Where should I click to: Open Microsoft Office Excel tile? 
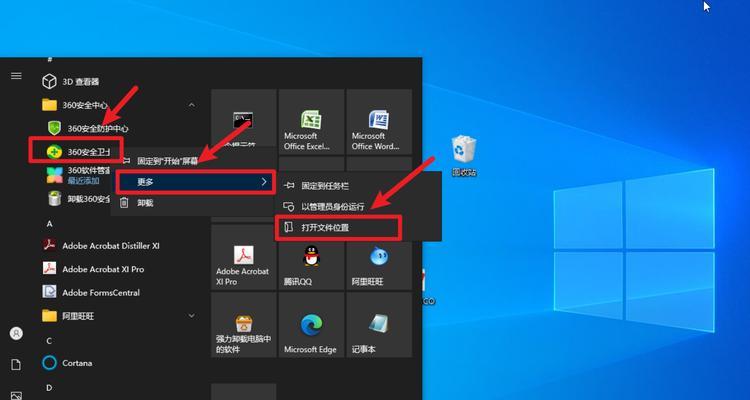click(x=311, y=122)
